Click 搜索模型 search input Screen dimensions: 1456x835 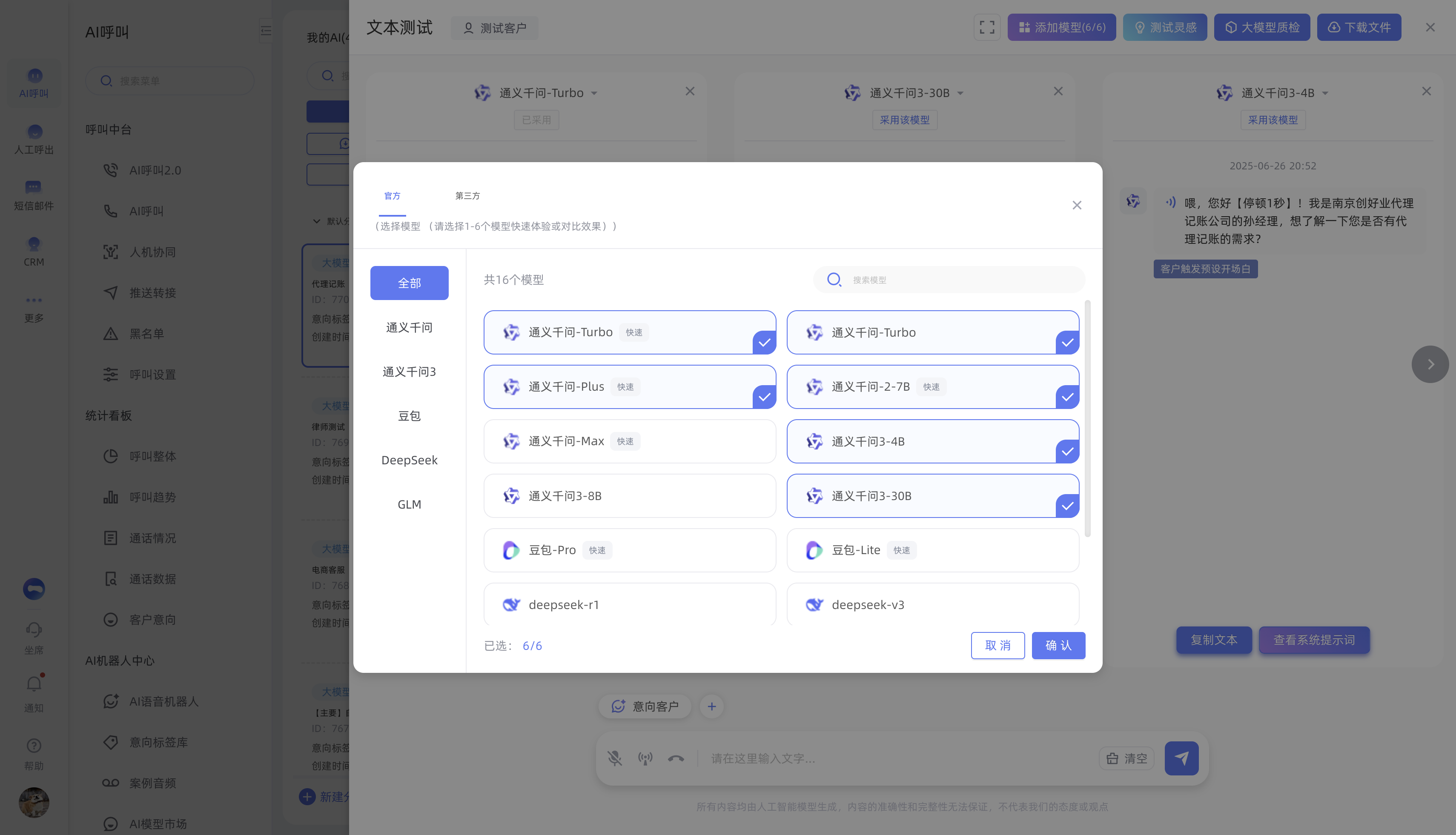click(949, 280)
